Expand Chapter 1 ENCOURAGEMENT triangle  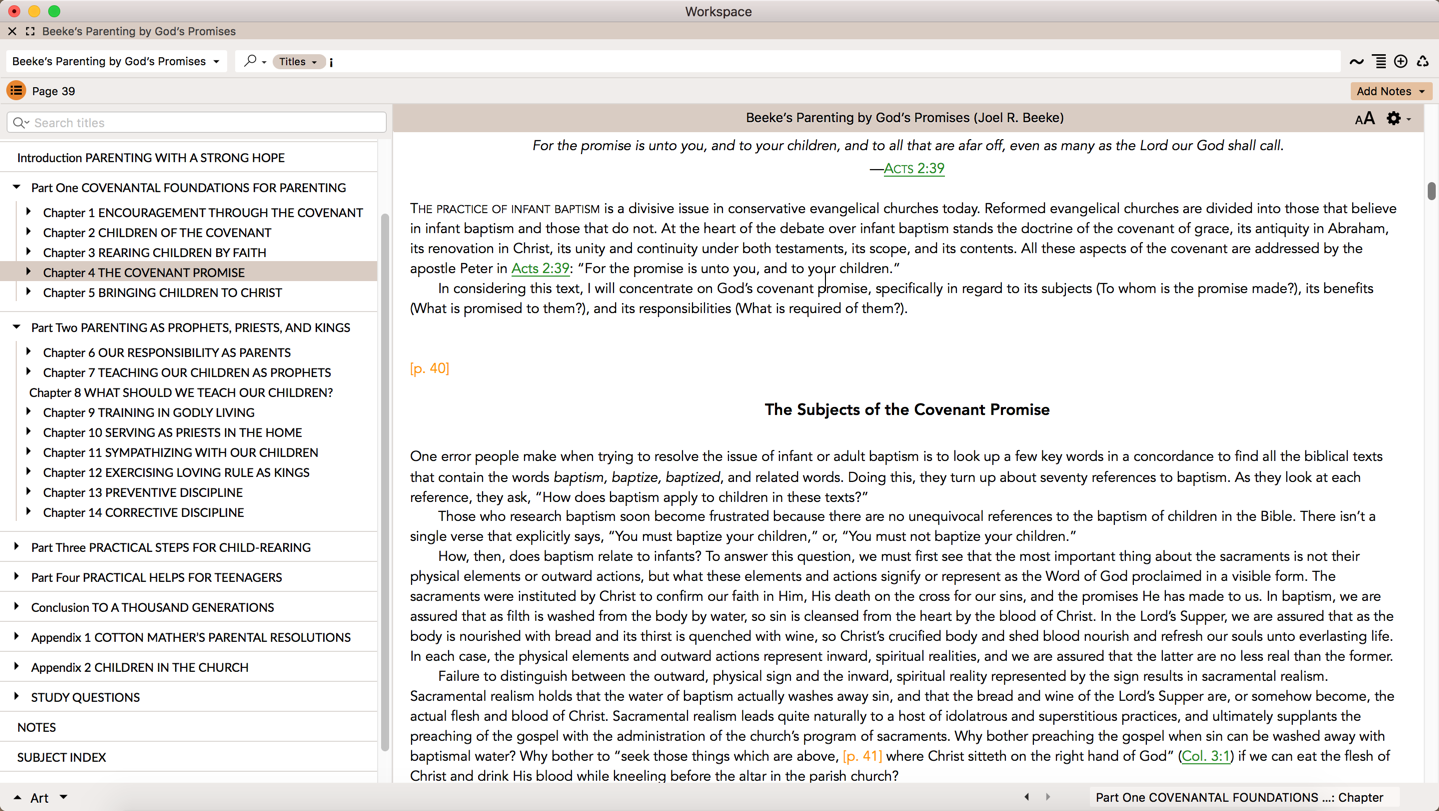pyautogui.click(x=29, y=212)
